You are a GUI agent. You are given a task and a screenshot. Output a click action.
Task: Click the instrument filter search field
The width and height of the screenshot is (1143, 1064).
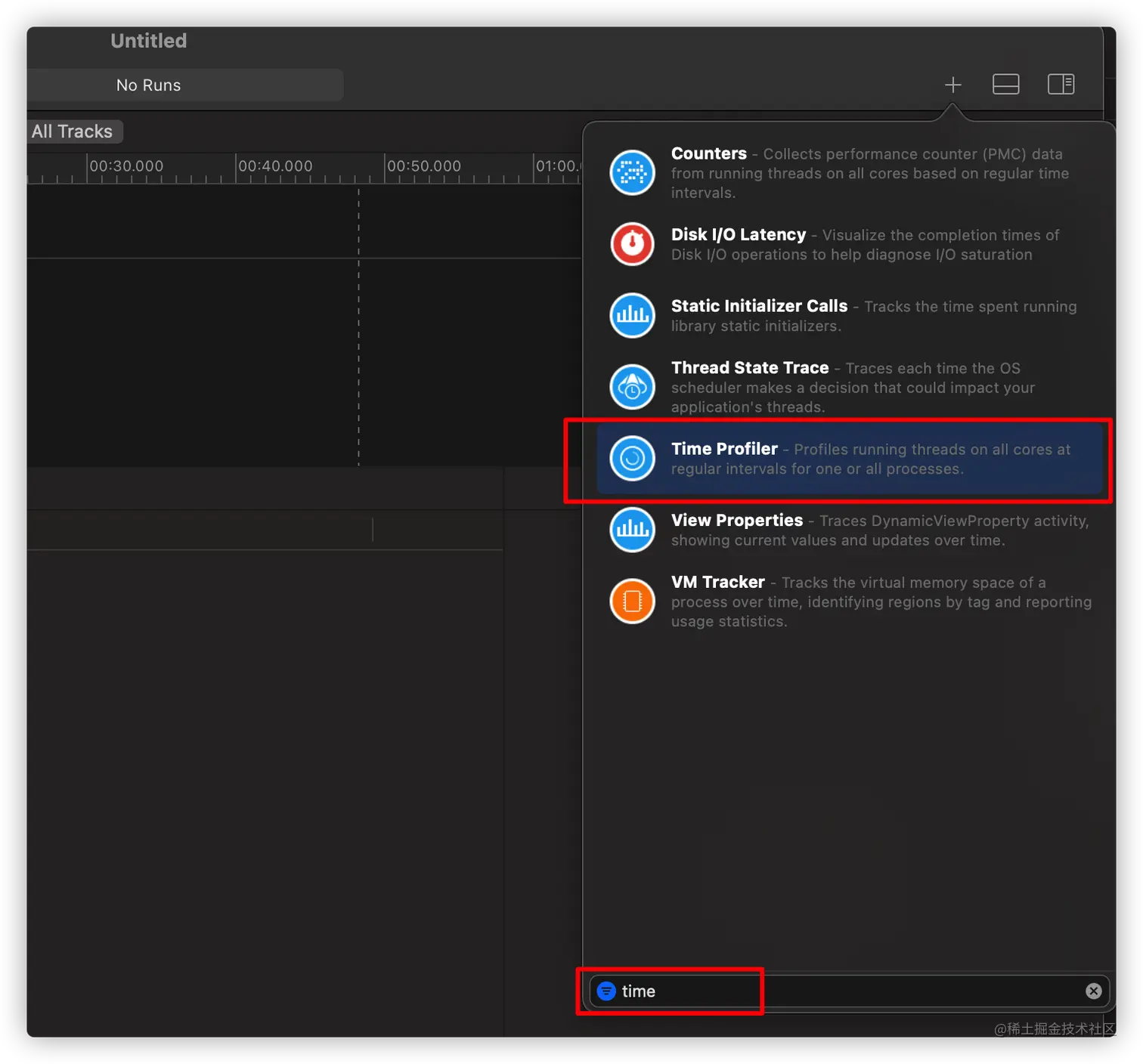coord(849,991)
